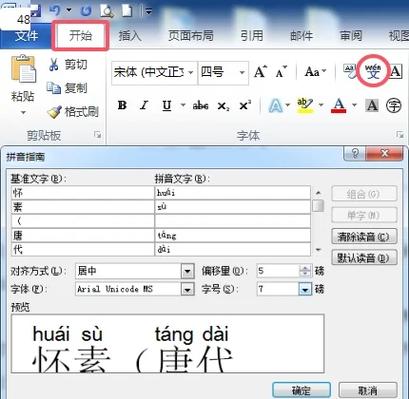
Task: Click offset (偏移量) spinner arrows
Action: click(305, 271)
